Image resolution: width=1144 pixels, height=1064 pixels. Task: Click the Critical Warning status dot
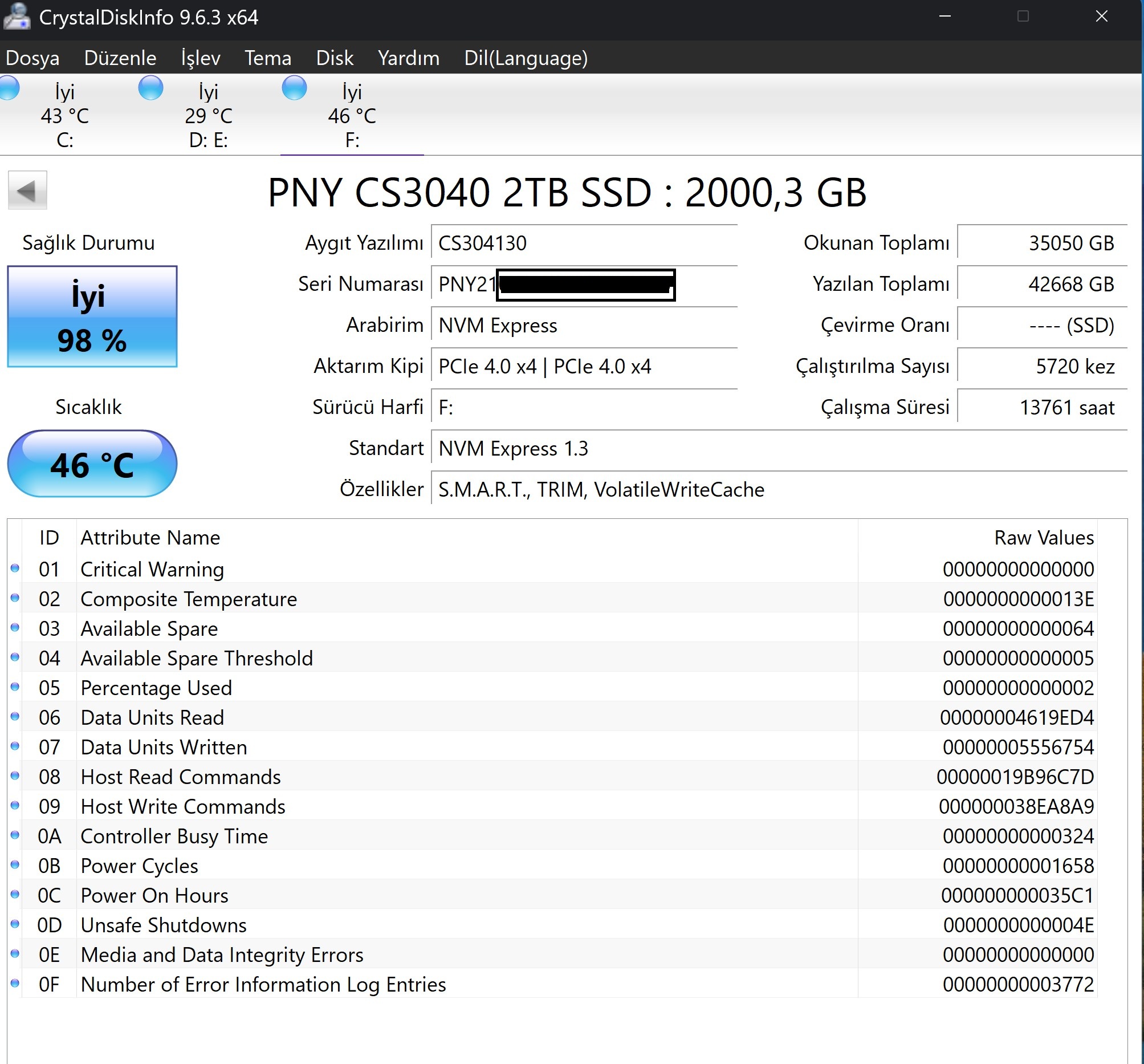(15, 569)
